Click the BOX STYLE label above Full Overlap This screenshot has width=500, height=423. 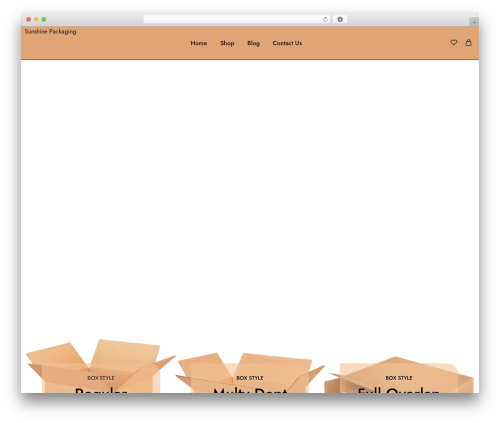399,378
